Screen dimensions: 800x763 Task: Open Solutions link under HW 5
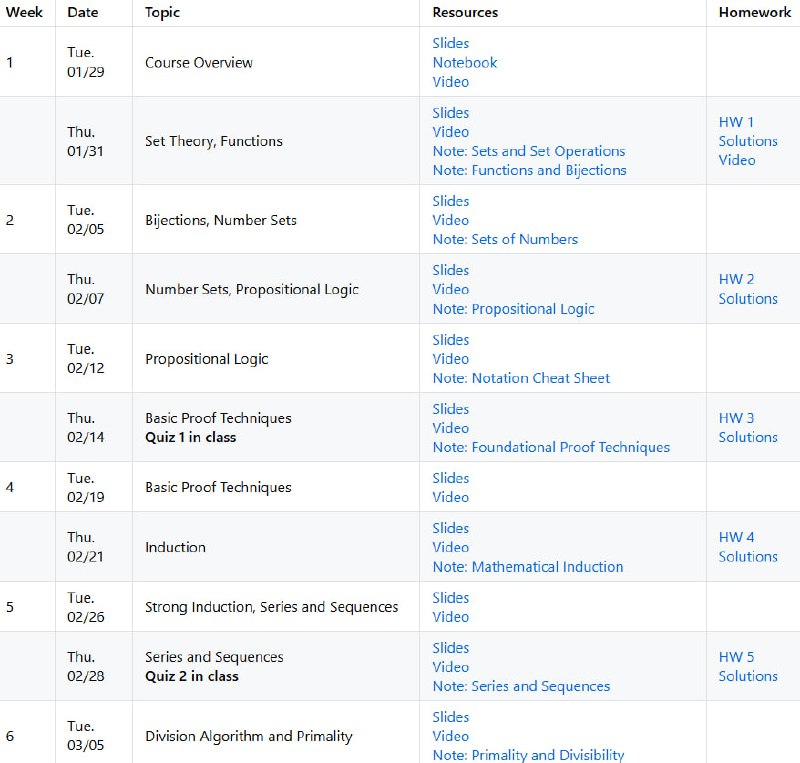pyautogui.click(x=748, y=676)
